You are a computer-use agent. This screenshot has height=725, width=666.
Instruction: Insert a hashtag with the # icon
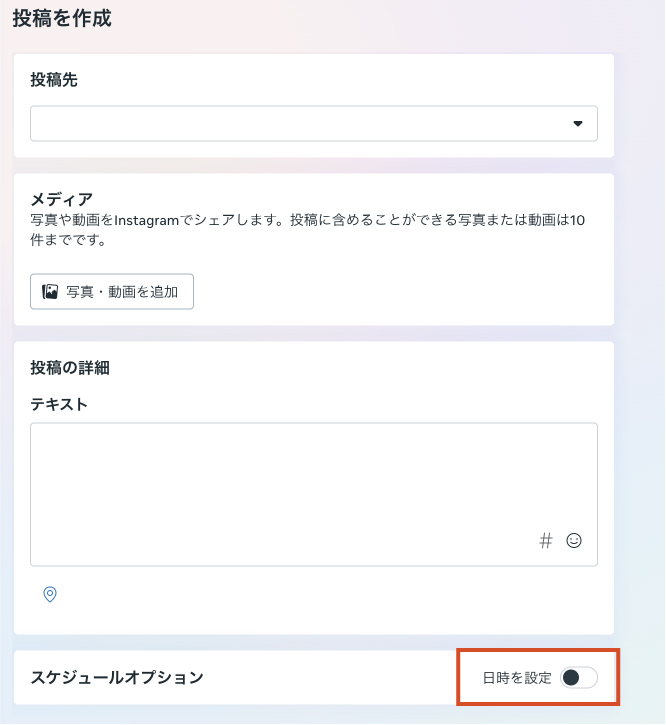(546, 540)
